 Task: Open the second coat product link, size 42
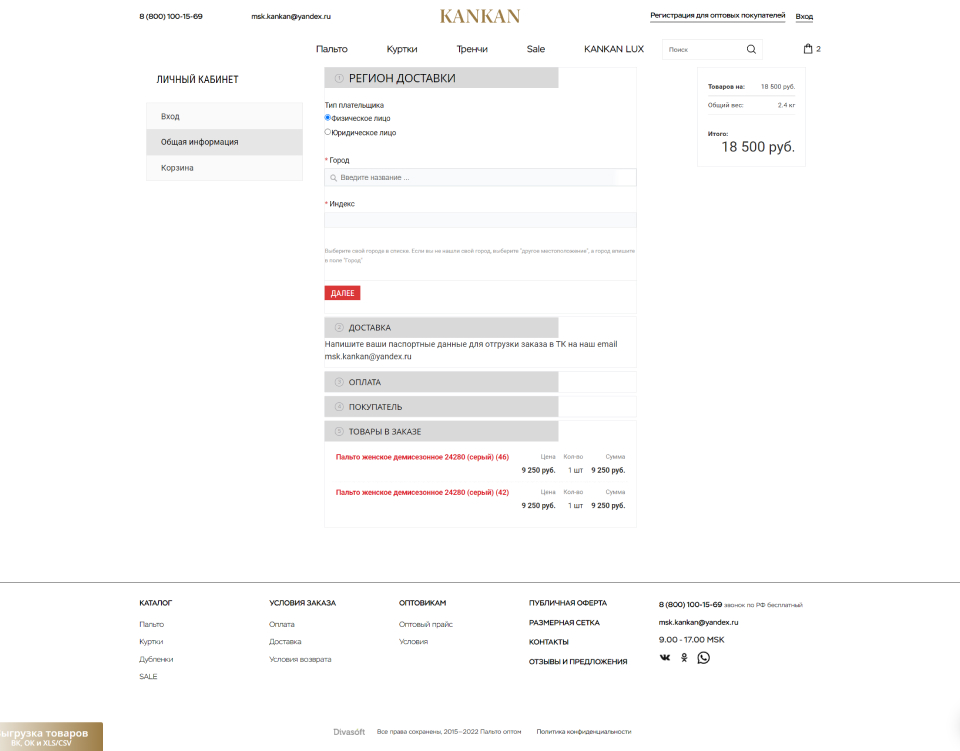click(x=422, y=493)
